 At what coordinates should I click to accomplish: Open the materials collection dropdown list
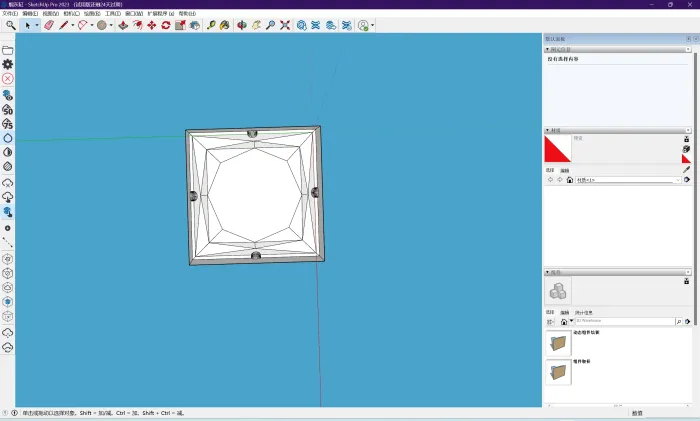point(677,180)
